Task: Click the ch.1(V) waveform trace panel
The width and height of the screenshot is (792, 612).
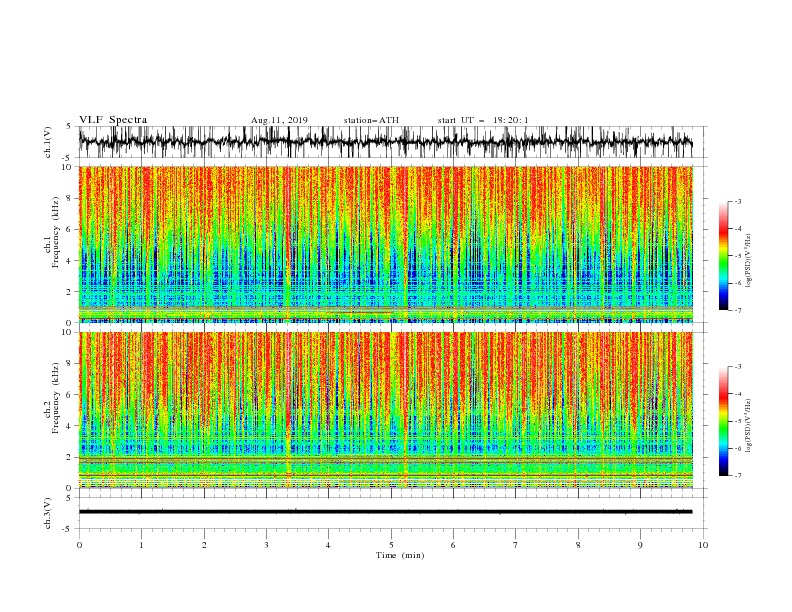Action: (392, 142)
